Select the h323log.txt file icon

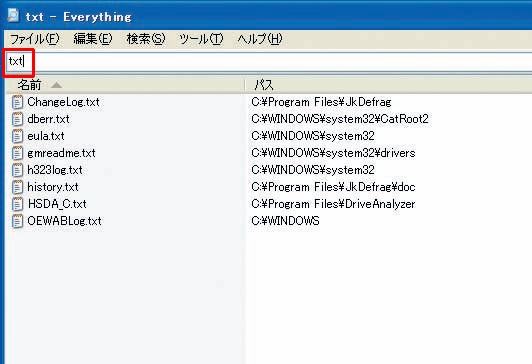pyautogui.click(x=17, y=170)
